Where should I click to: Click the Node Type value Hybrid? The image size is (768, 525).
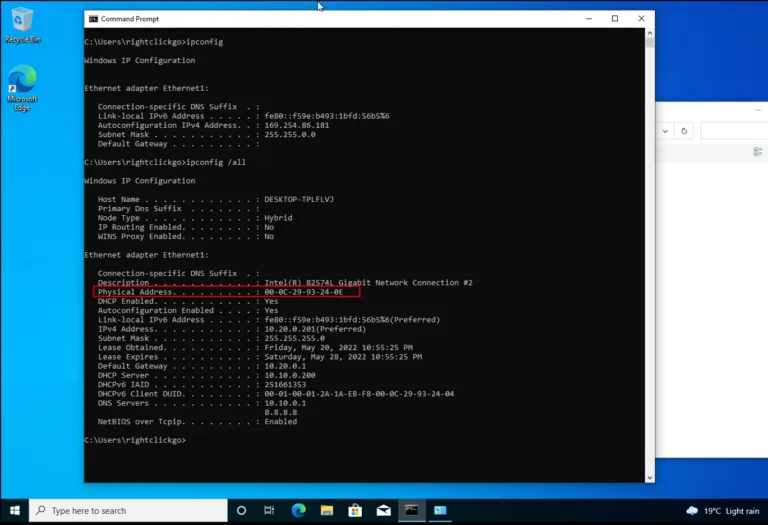coord(278,218)
